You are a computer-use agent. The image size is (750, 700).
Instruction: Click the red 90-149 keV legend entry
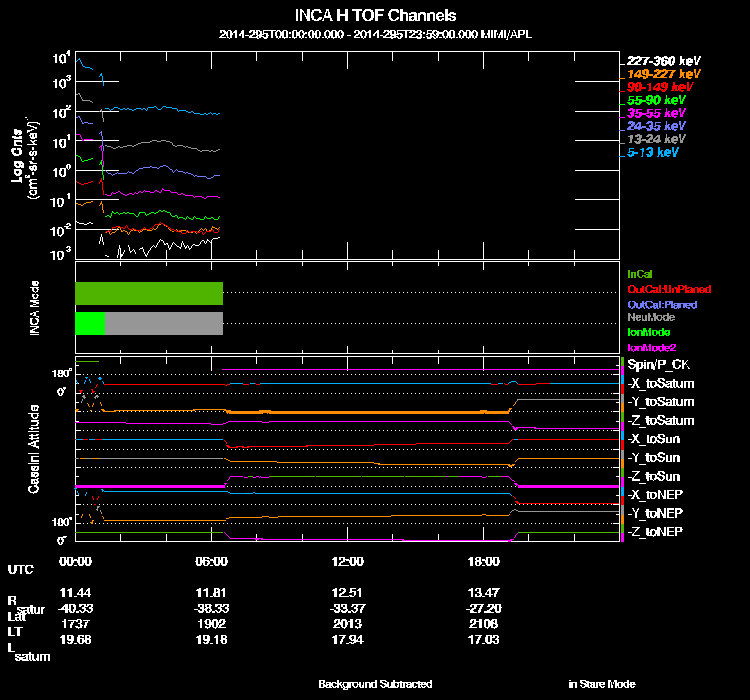point(660,87)
